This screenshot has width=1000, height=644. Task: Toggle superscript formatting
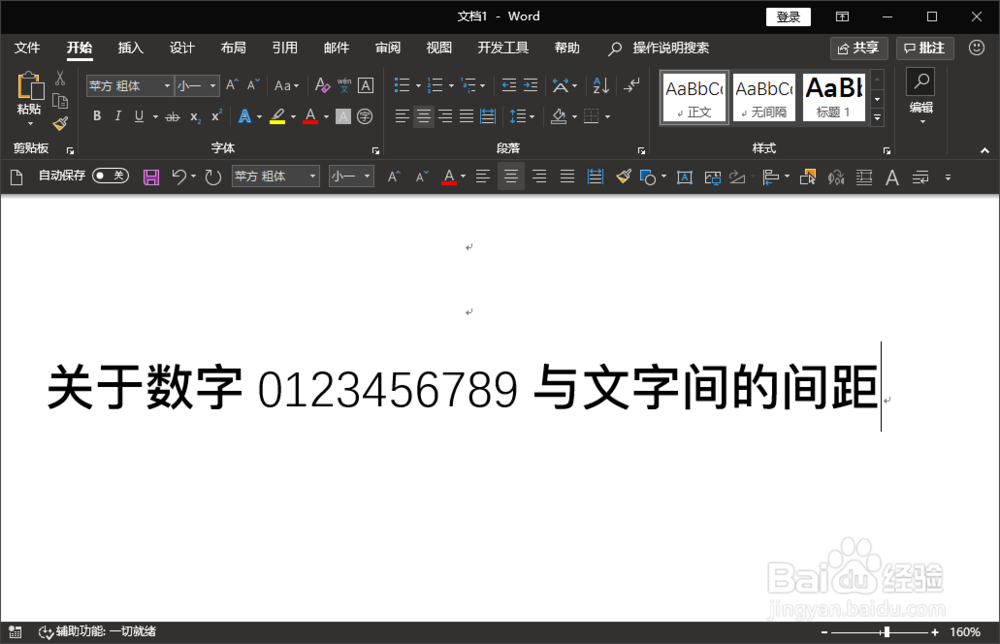coord(216,116)
